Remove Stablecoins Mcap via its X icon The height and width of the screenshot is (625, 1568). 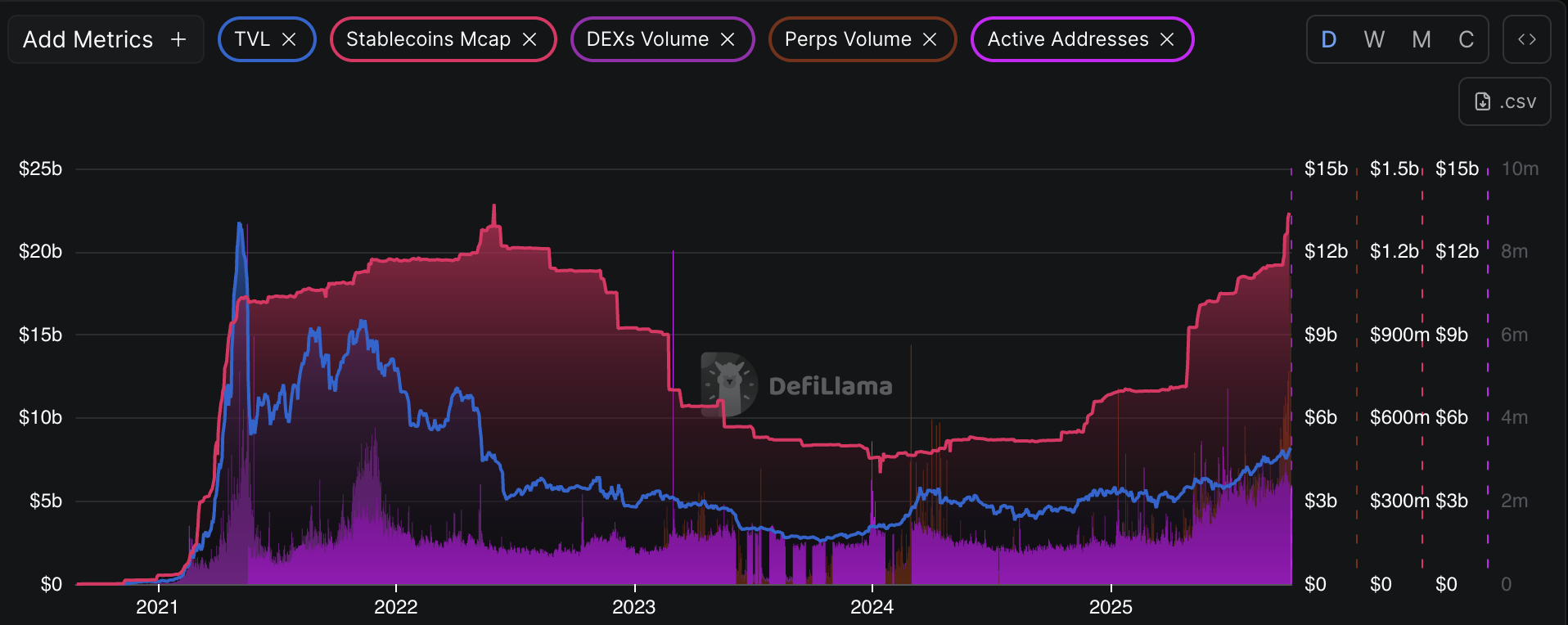coord(529,39)
